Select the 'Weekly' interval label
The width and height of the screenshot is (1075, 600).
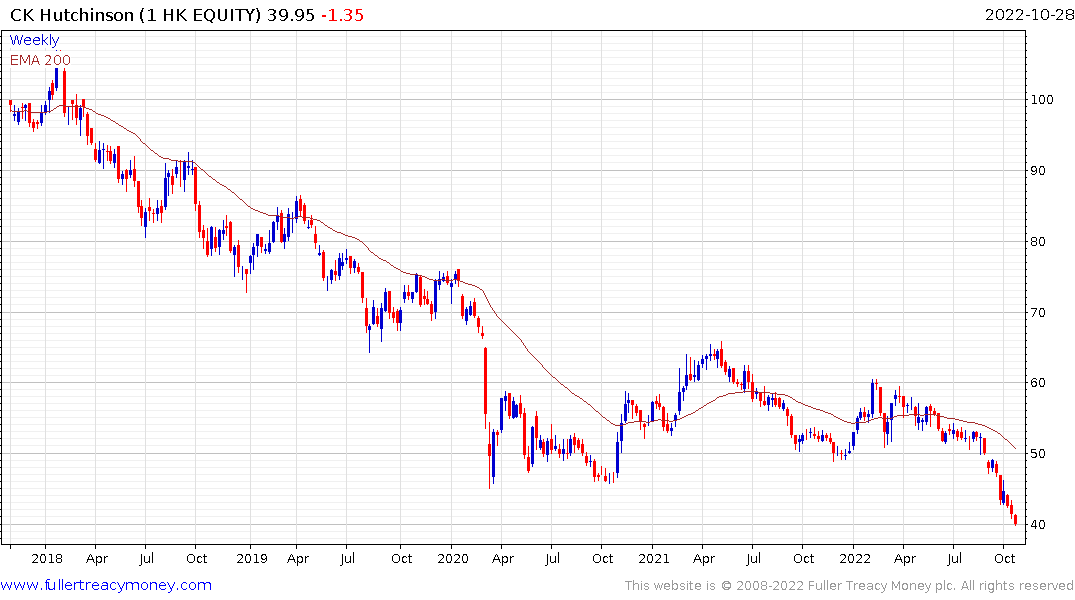[34, 40]
